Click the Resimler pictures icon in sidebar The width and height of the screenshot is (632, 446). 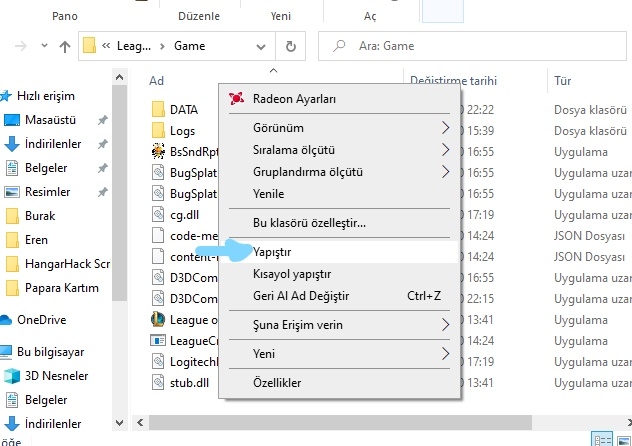coord(12,192)
